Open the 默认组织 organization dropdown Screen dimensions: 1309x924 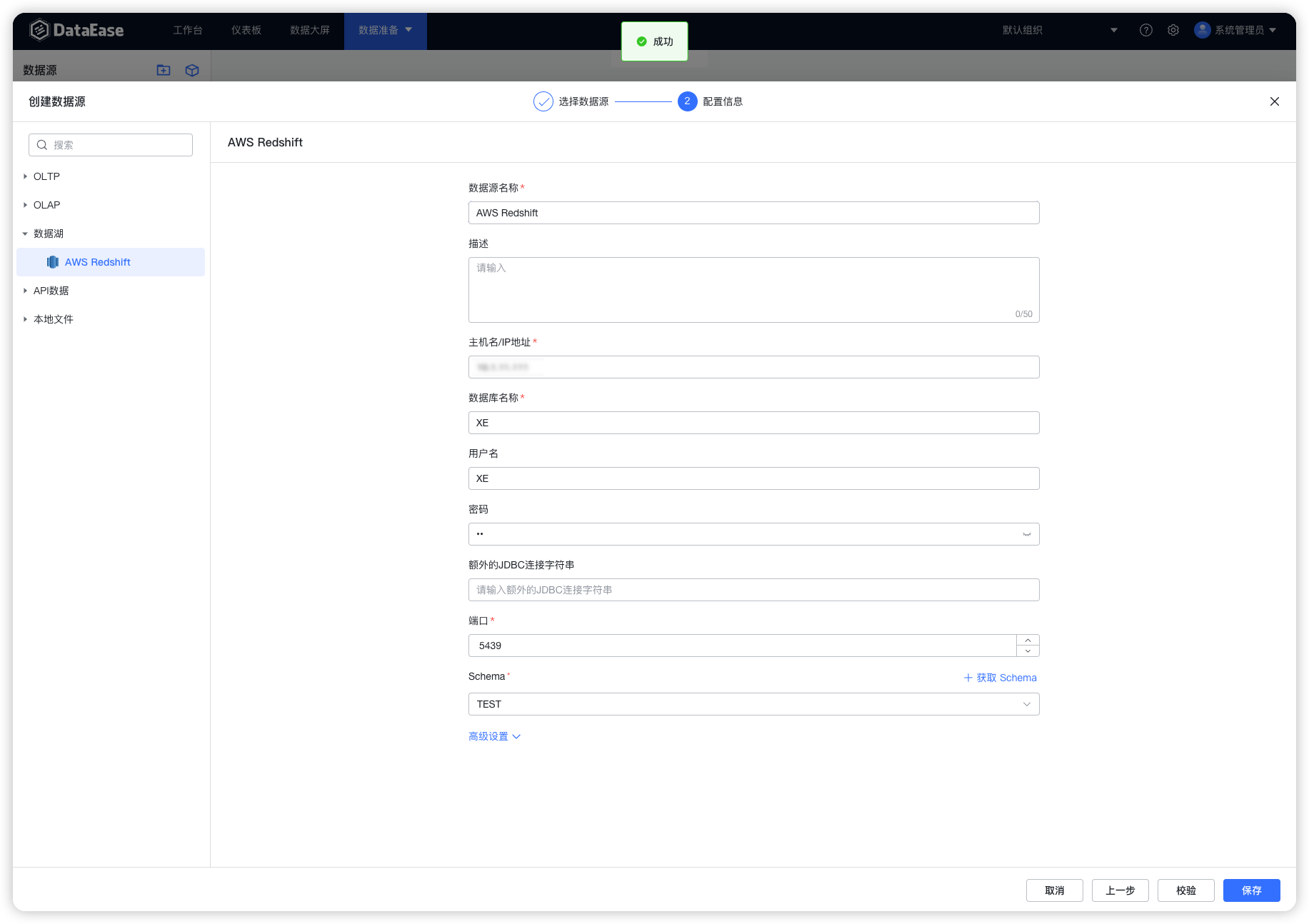coord(1060,30)
